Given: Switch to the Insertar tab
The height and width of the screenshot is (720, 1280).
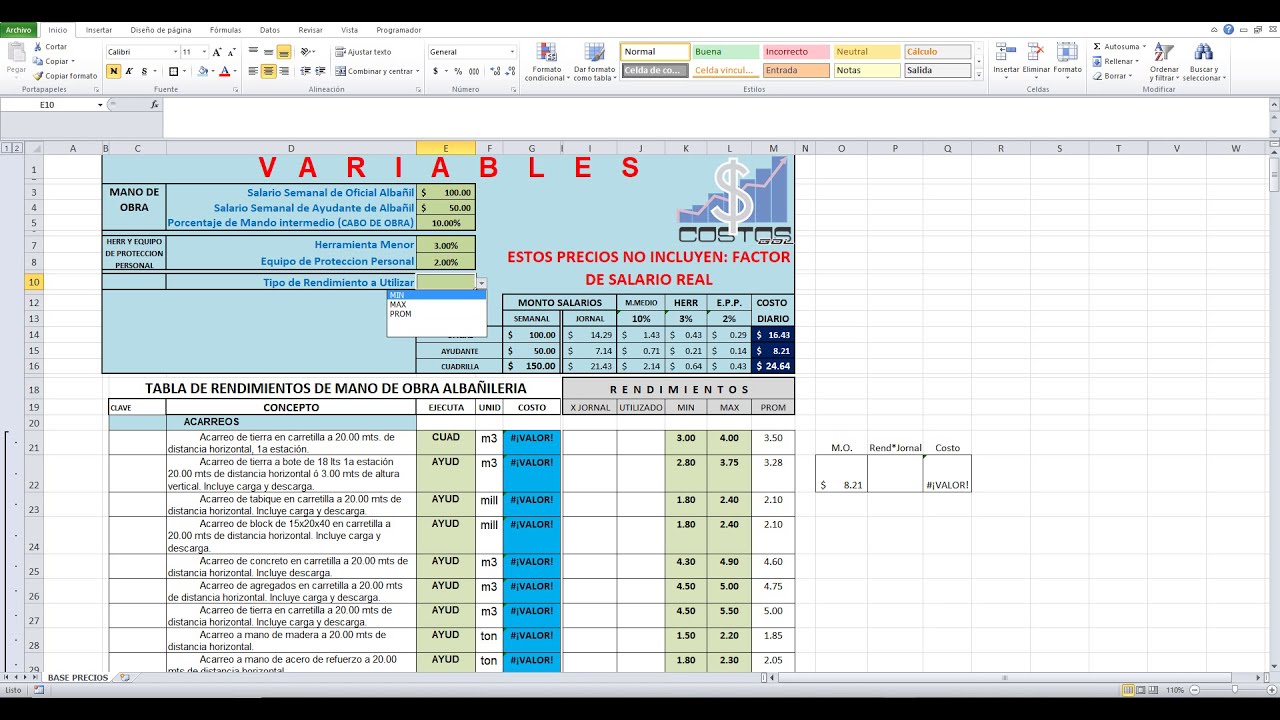Looking at the screenshot, I should pos(99,30).
